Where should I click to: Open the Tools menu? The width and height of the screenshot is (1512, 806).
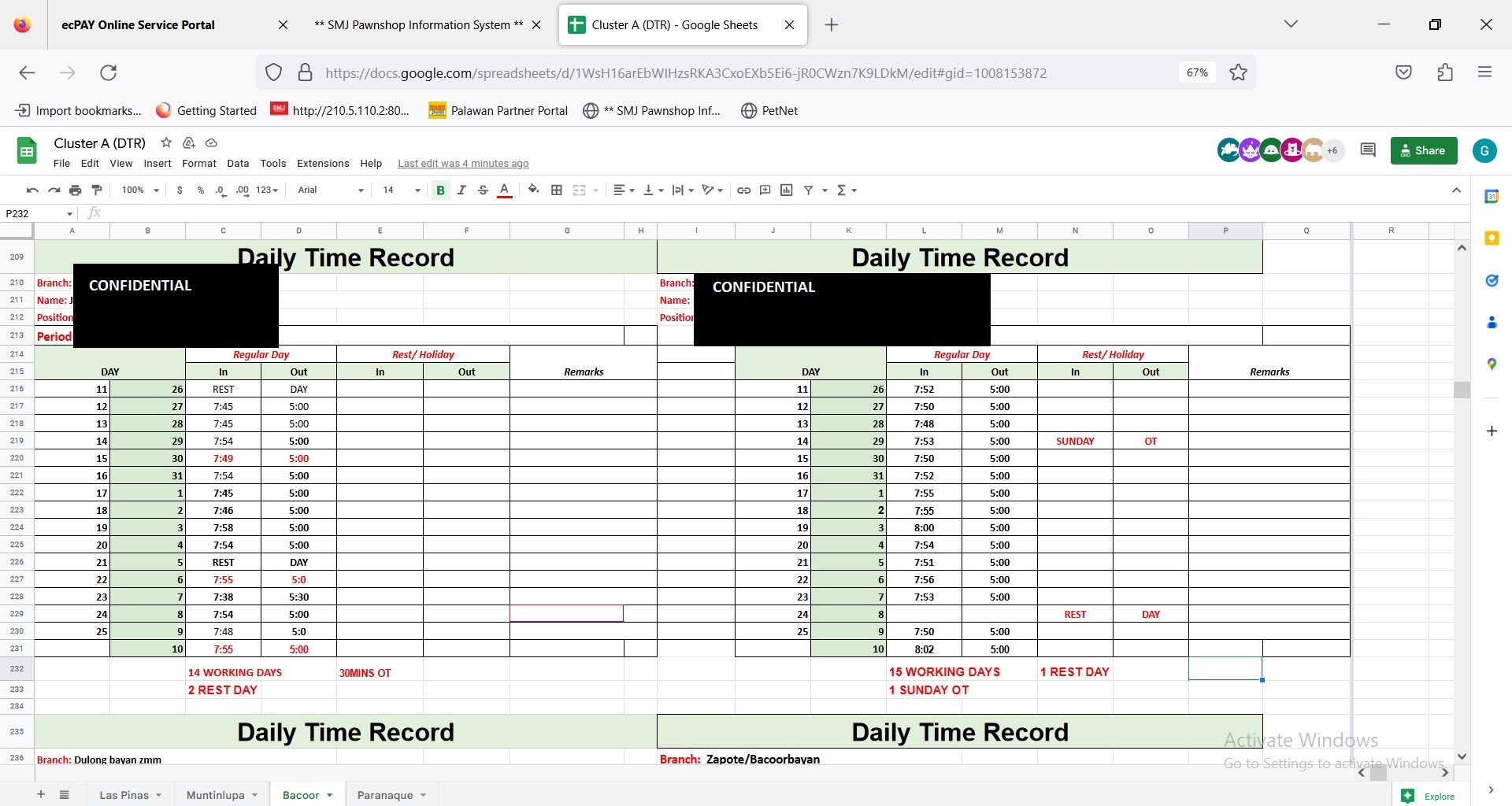click(273, 164)
